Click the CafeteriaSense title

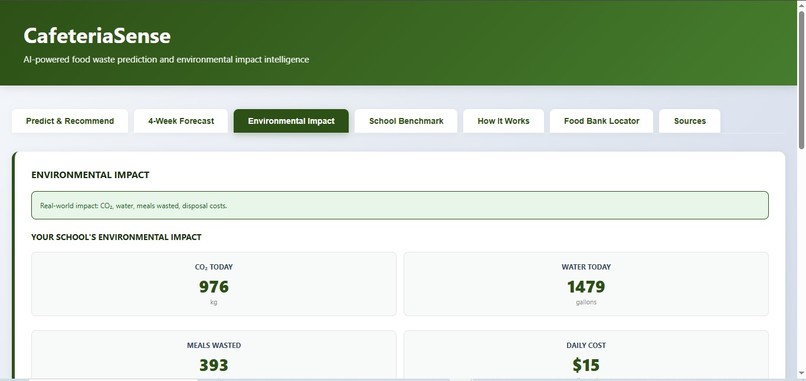click(97, 36)
